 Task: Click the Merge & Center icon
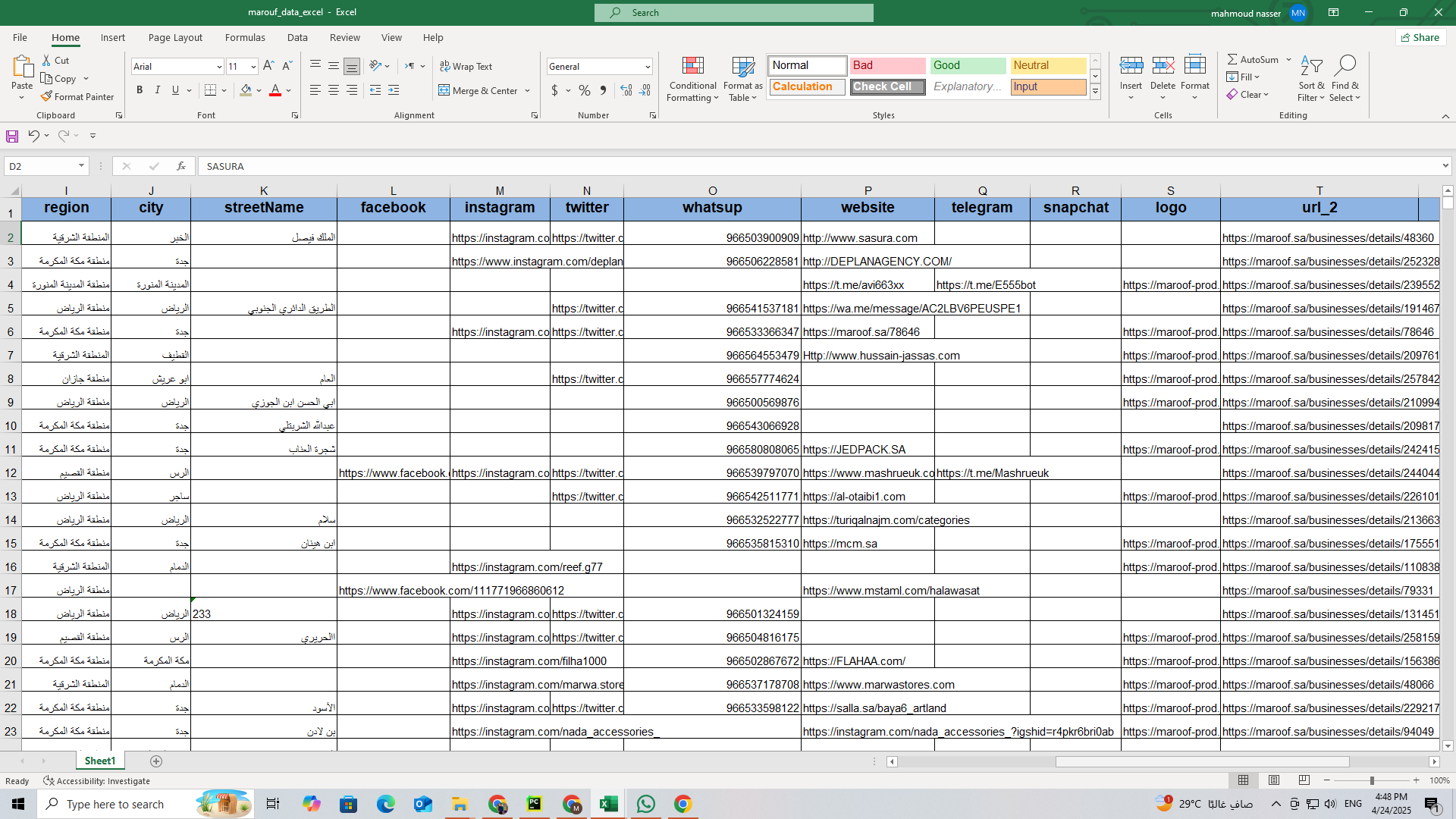pyautogui.click(x=444, y=91)
